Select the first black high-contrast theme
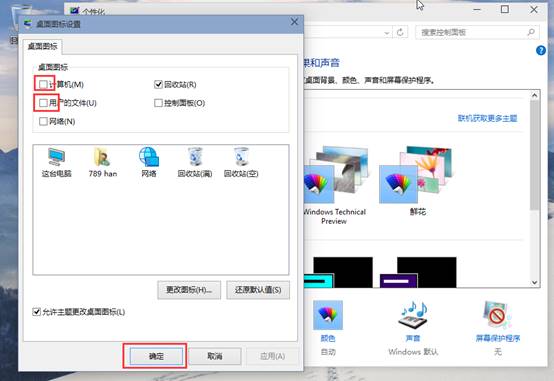Screen dimensions: 554x381 338,272
